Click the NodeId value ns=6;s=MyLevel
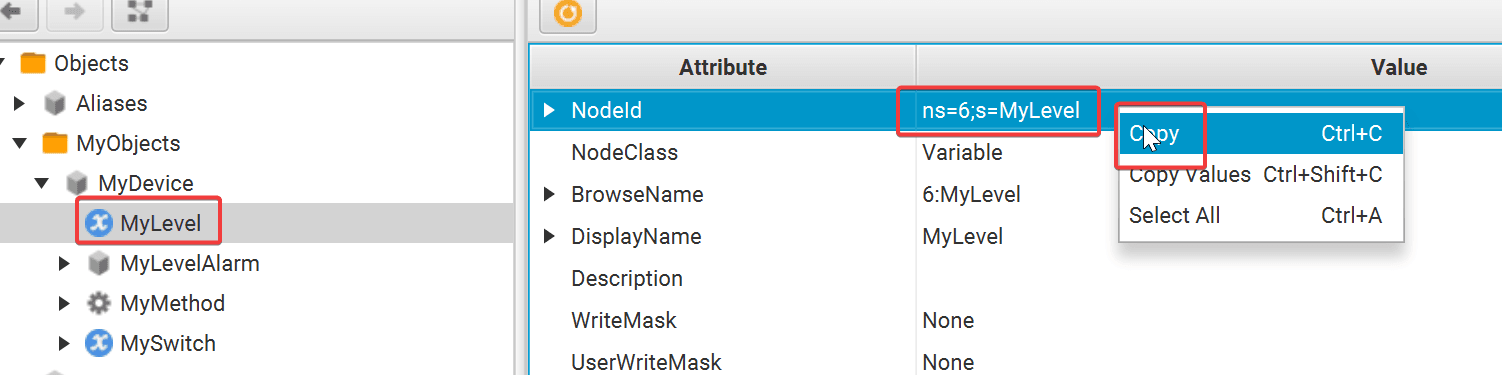 pos(1001,111)
